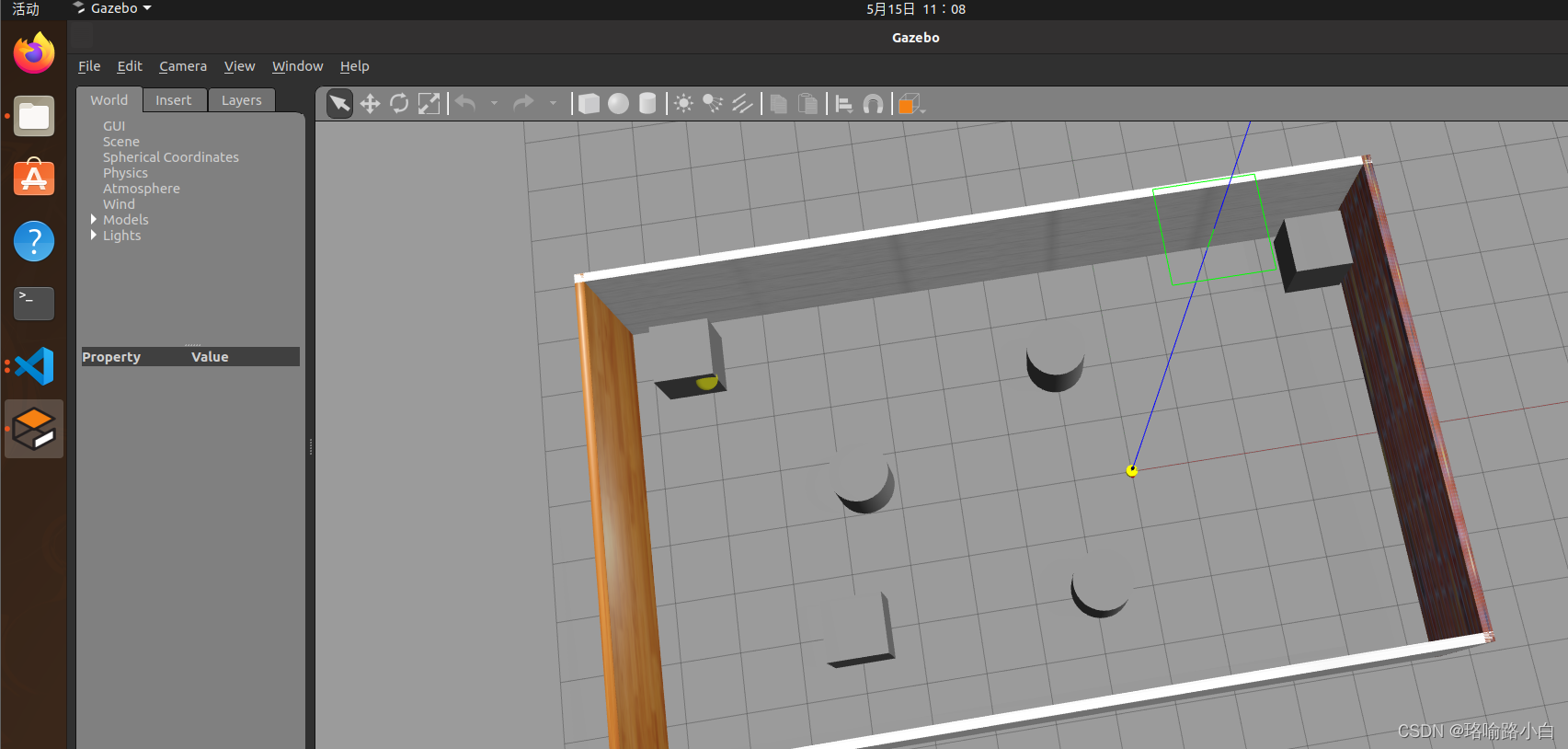Add a spot light
This screenshot has height=749, width=1568.
(713, 103)
